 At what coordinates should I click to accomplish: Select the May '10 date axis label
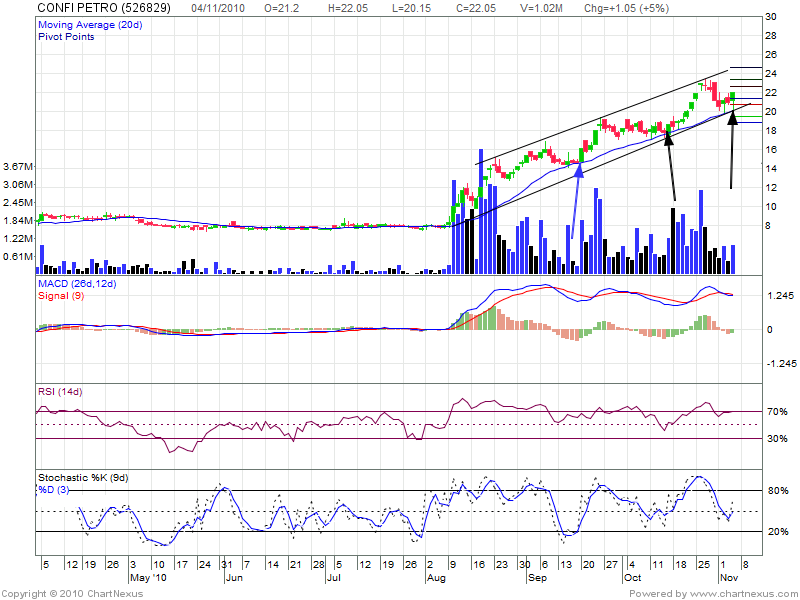[147, 578]
